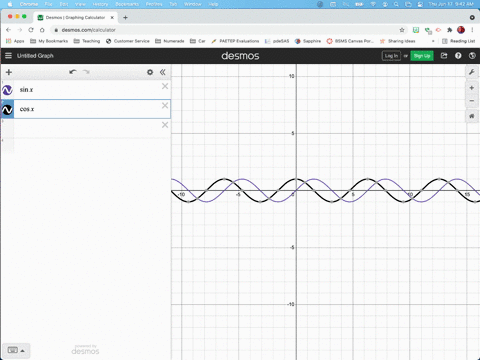Viewport: 480px width, 360px height.
Task: Open Reading List
Action: (x=458, y=41)
